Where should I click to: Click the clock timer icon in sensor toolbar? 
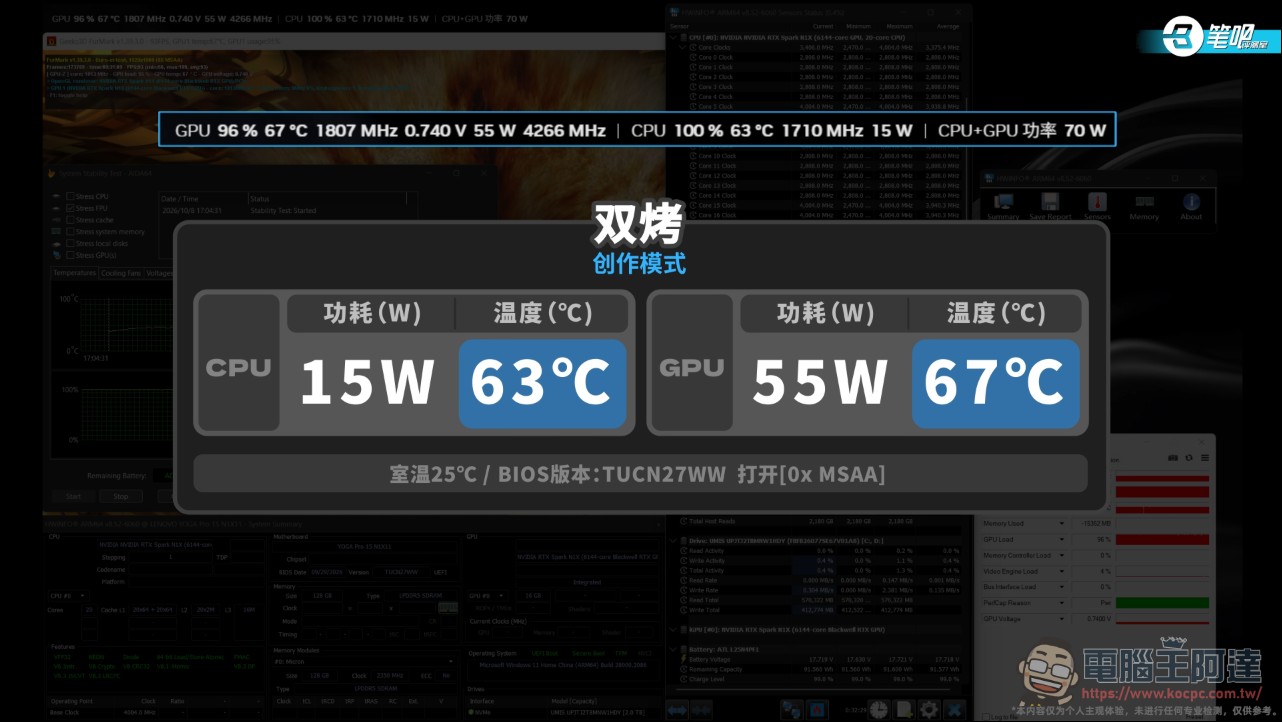tap(878, 709)
